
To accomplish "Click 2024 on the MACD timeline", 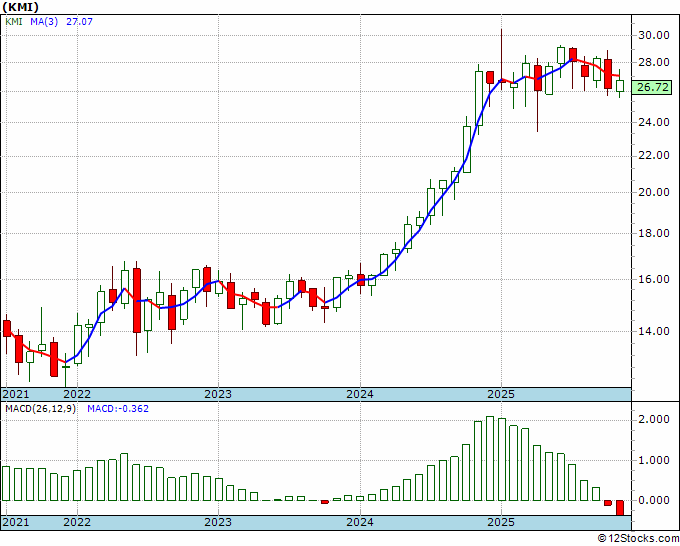I will tap(360, 522).
